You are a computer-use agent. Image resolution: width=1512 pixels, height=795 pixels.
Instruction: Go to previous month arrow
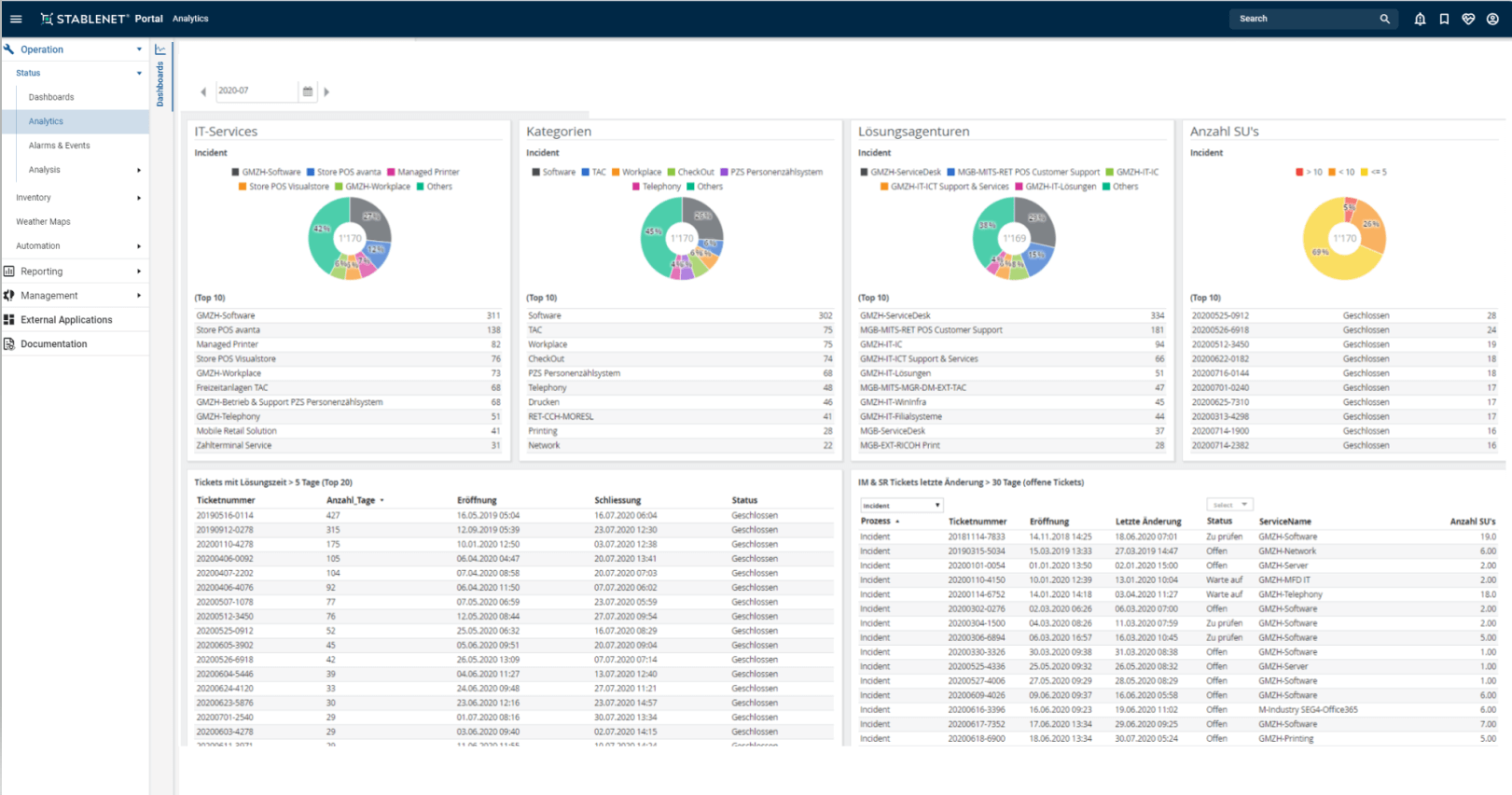point(203,91)
